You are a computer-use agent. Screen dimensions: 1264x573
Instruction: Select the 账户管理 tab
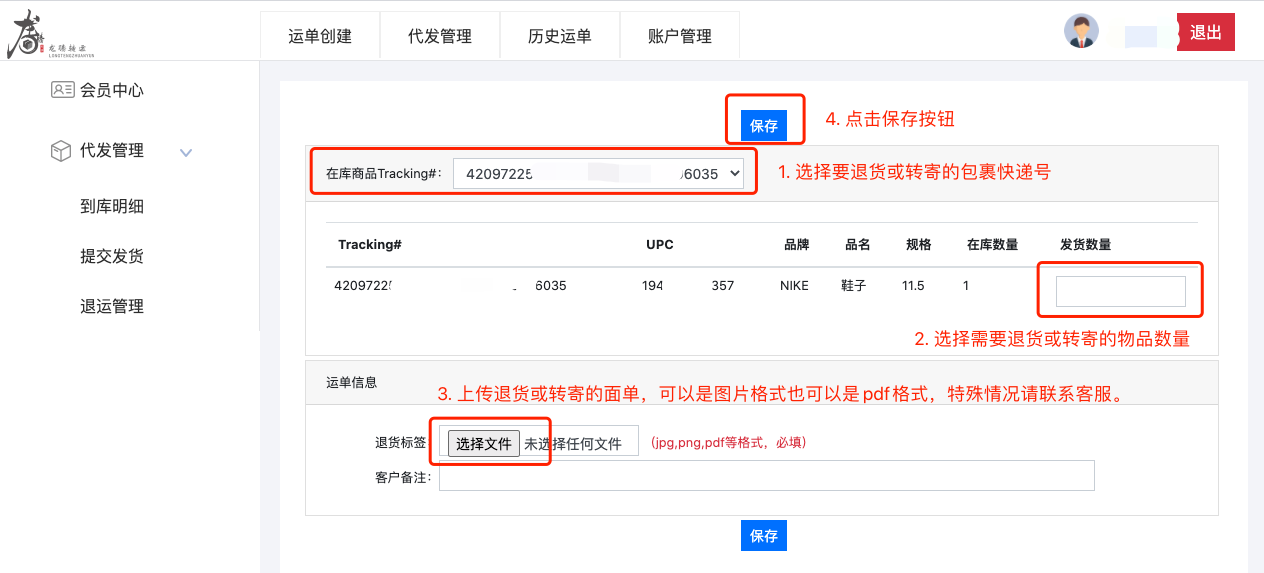tap(680, 36)
